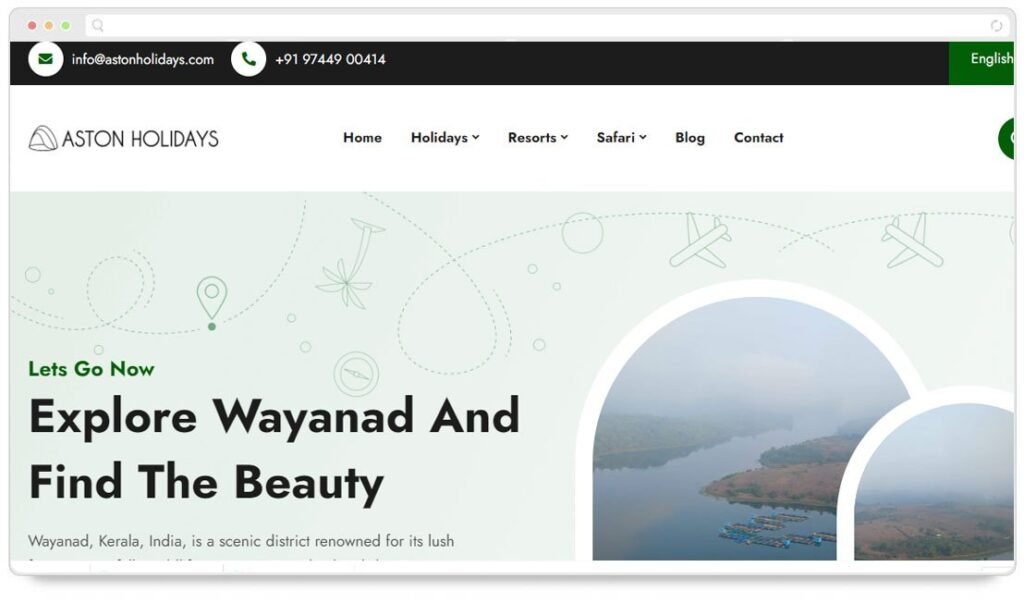Expand the Resorts dropdown menu
Image resolution: width=1024 pixels, height=616 pixels.
click(x=538, y=138)
